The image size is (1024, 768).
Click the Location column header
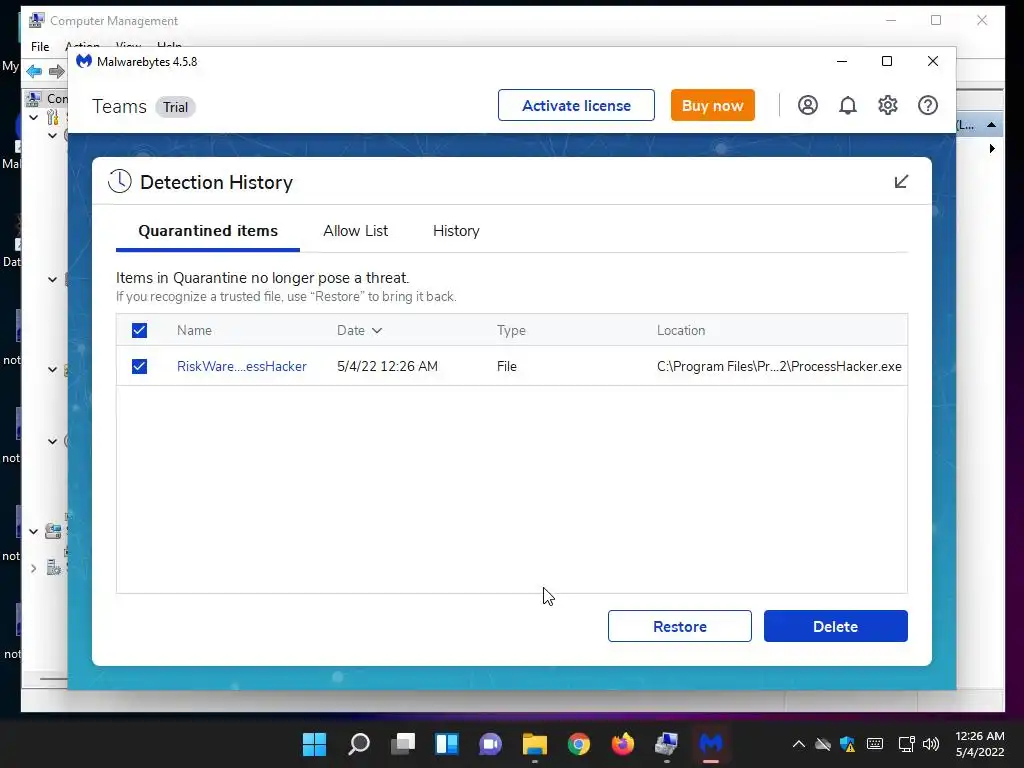680,330
